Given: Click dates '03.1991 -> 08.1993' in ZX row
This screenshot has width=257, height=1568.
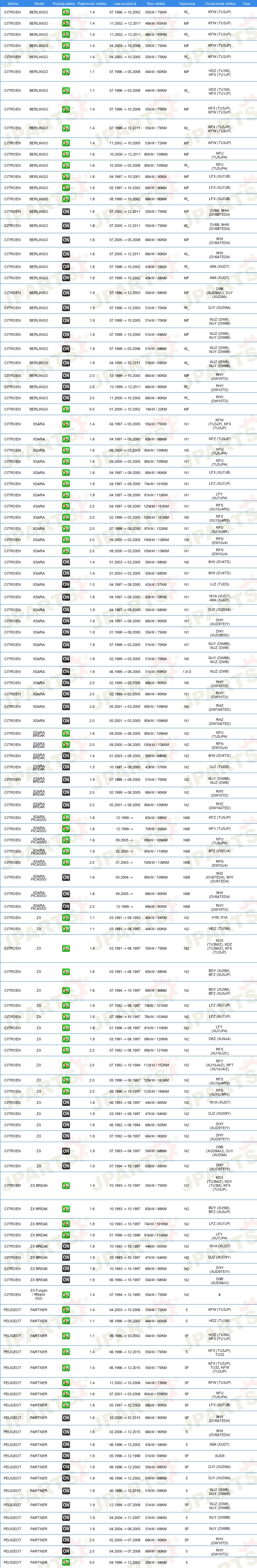Looking at the screenshot, I should pyautogui.click(x=125, y=918).
